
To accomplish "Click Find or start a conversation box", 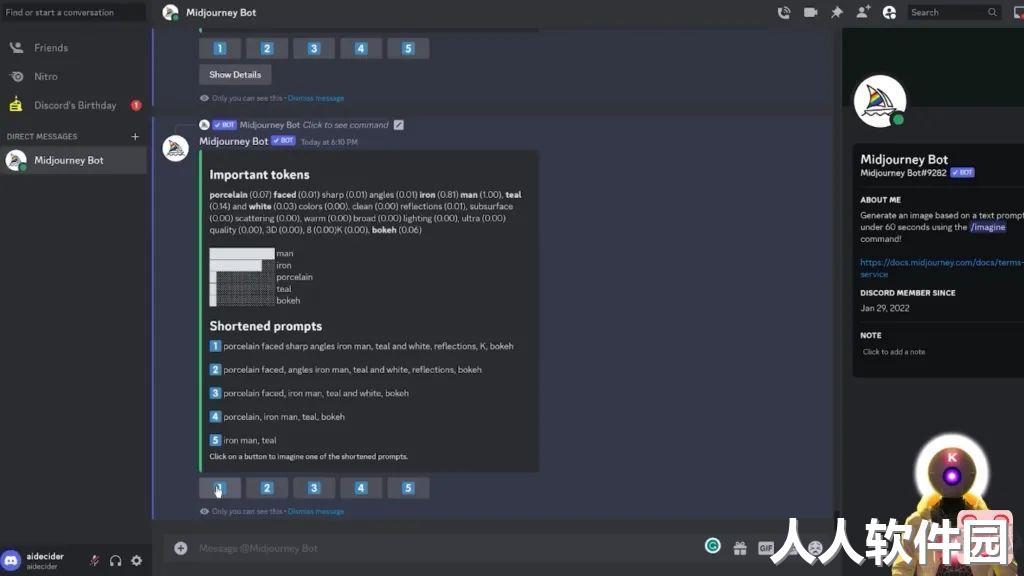I will point(73,12).
